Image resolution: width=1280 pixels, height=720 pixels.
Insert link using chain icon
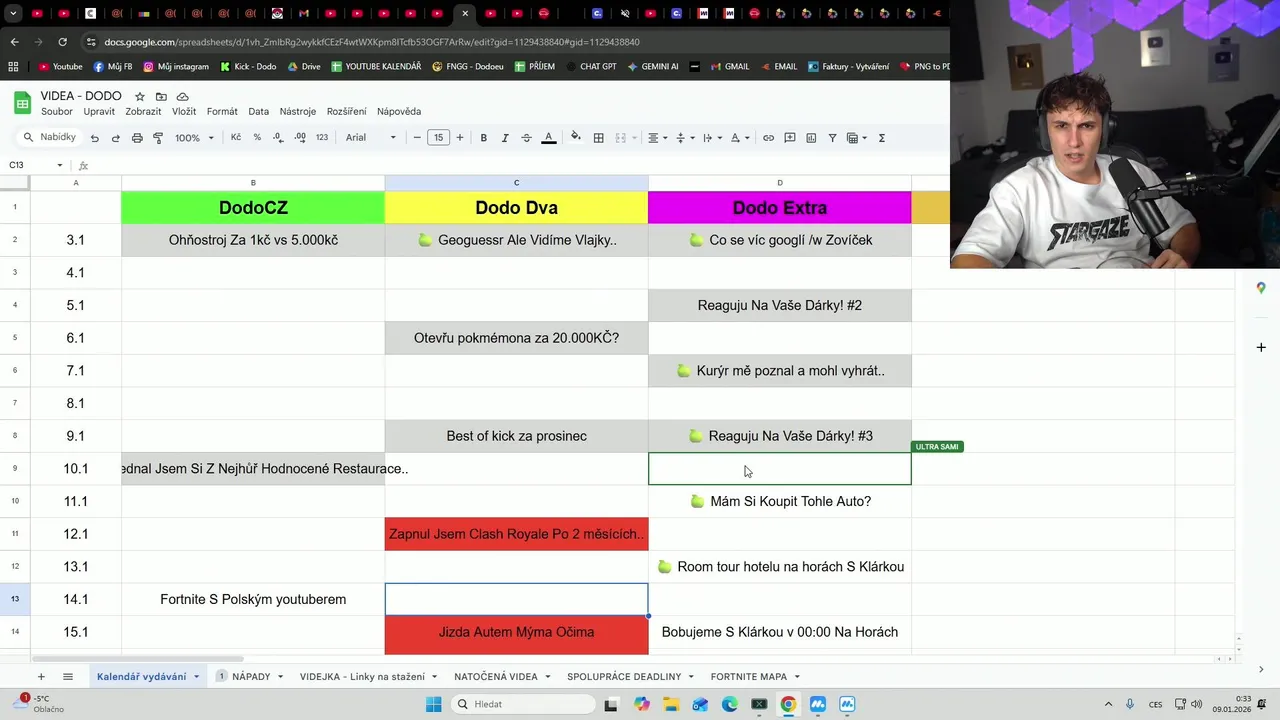point(768,138)
